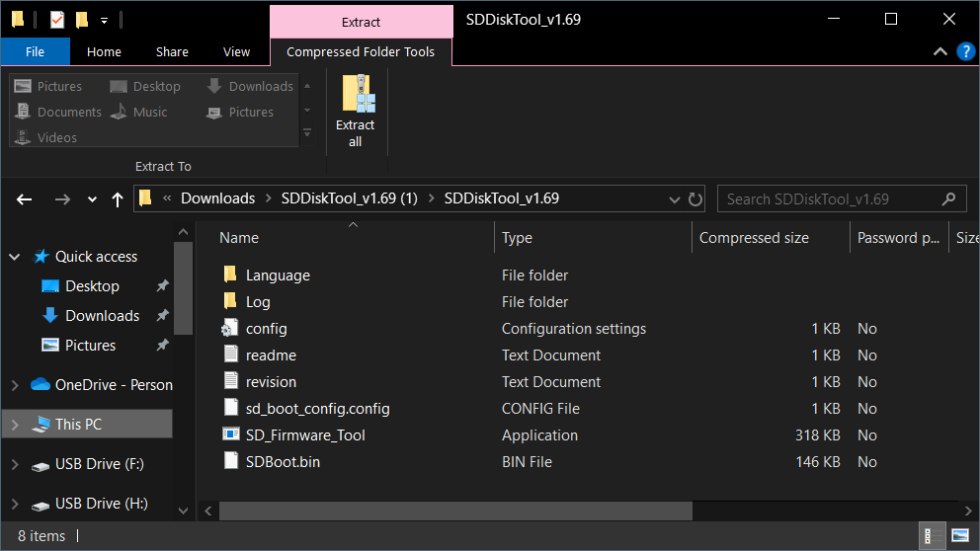This screenshot has width=980, height=551.
Task: Expand the This PC tree node
Action: tap(14, 425)
